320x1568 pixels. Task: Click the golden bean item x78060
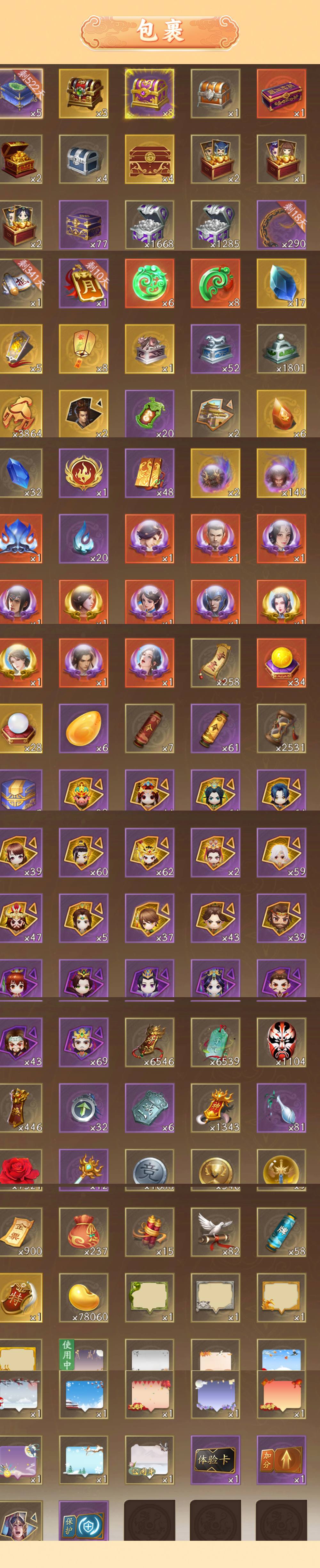point(83,1297)
